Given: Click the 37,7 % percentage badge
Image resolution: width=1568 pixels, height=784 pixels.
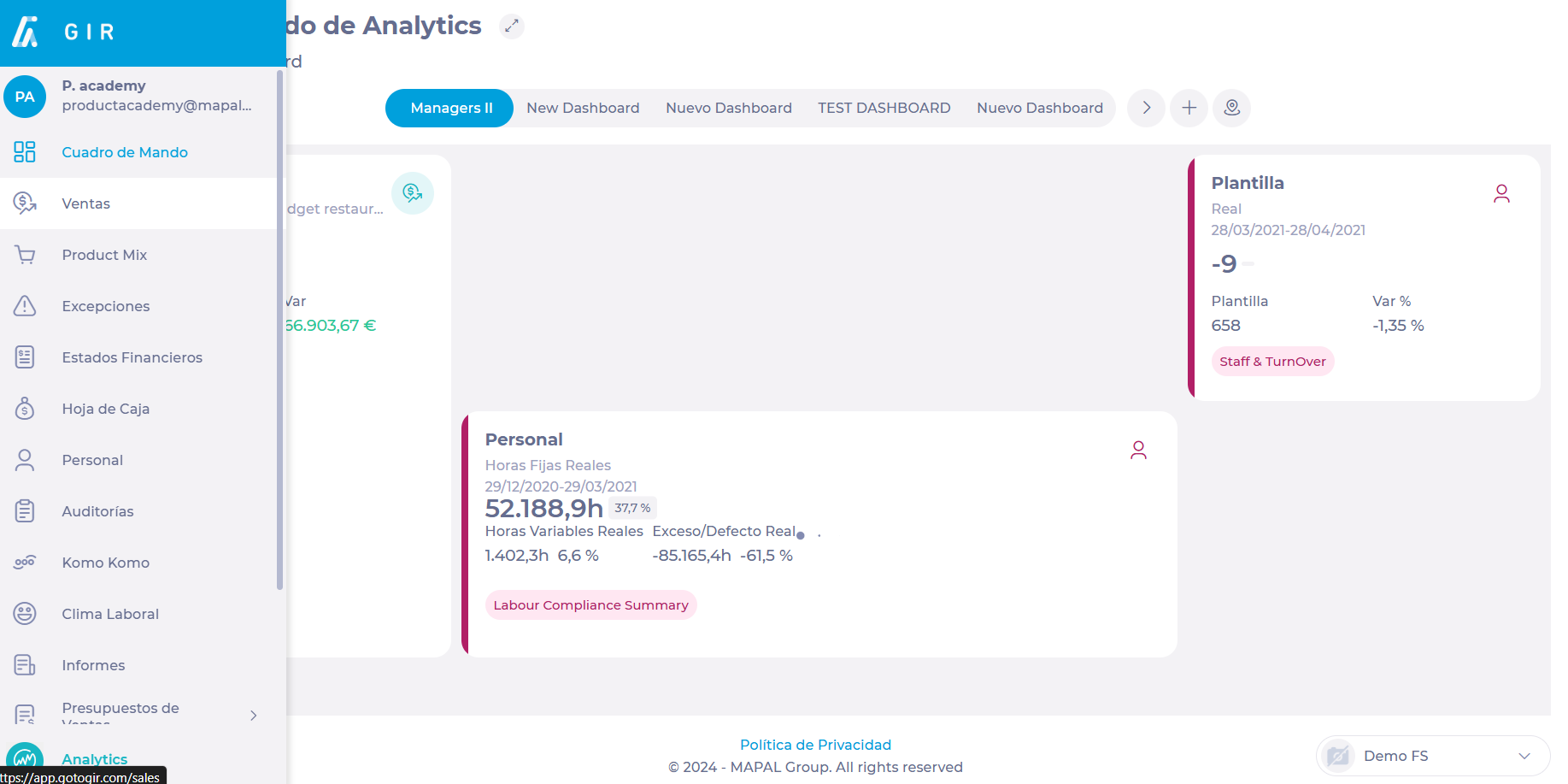Looking at the screenshot, I should [x=632, y=508].
